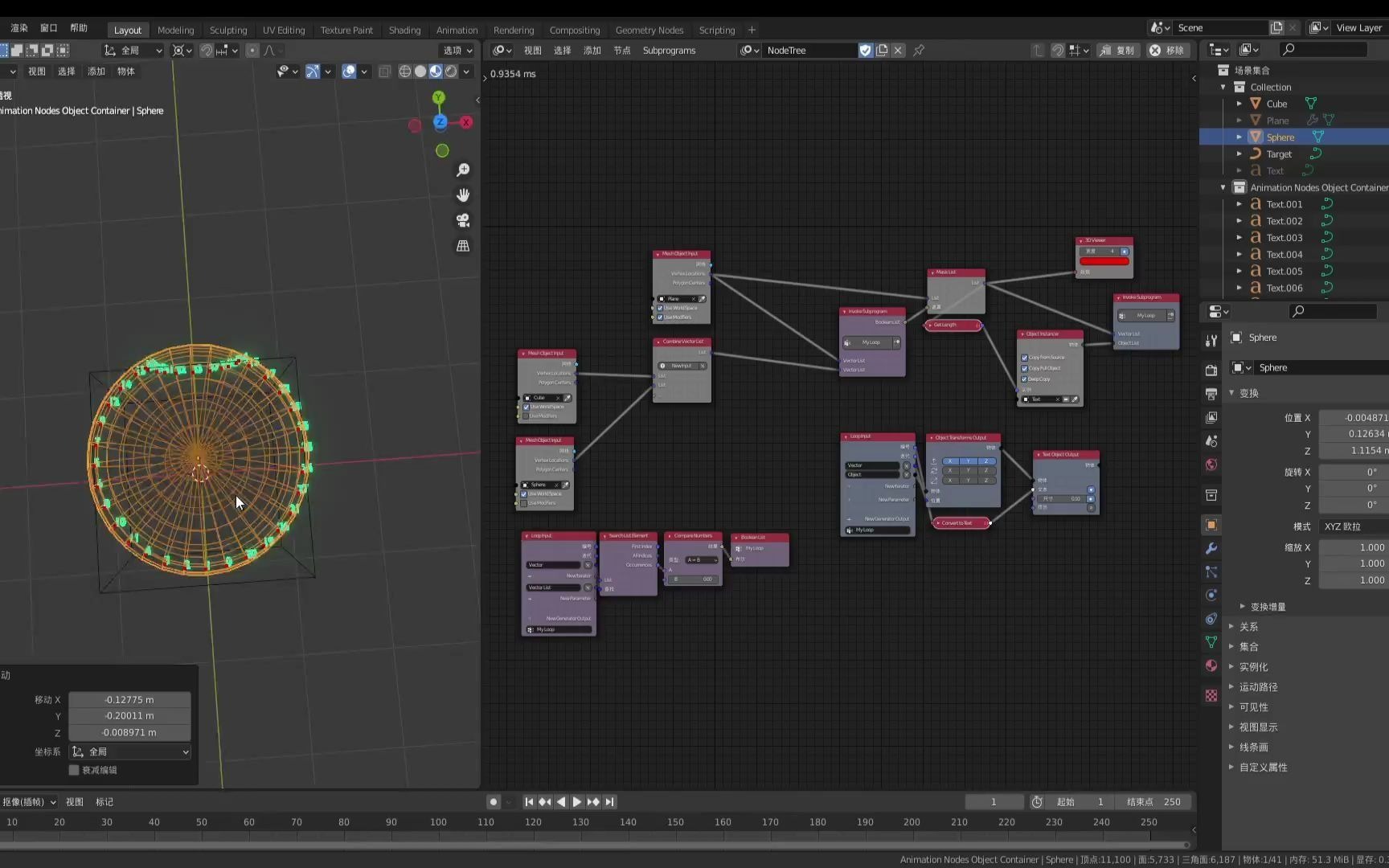The image size is (1389, 868).
Task: Zoom the 3D viewport with the magnifier icon
Action: click(x=463, y=170)
